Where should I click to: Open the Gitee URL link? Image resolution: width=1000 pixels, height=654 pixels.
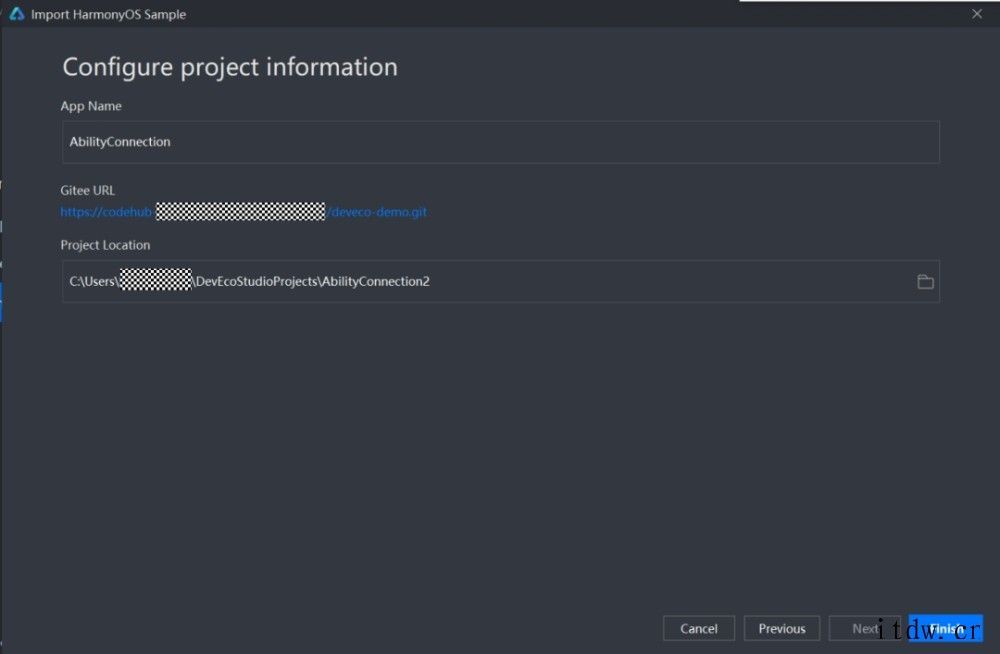point(244,212)
